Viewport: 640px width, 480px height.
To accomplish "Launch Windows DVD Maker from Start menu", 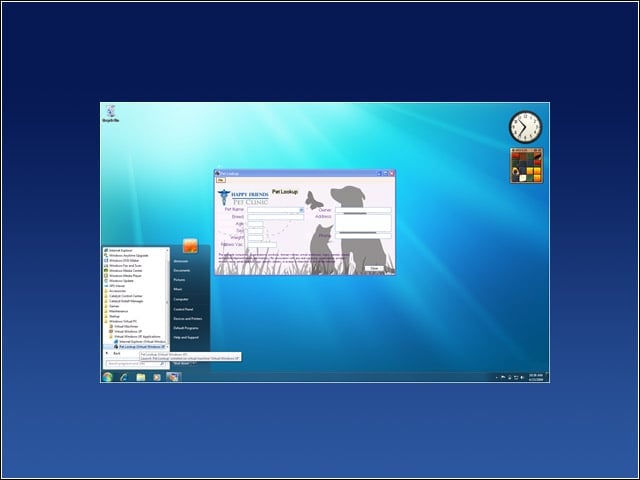I will point(122,260).
